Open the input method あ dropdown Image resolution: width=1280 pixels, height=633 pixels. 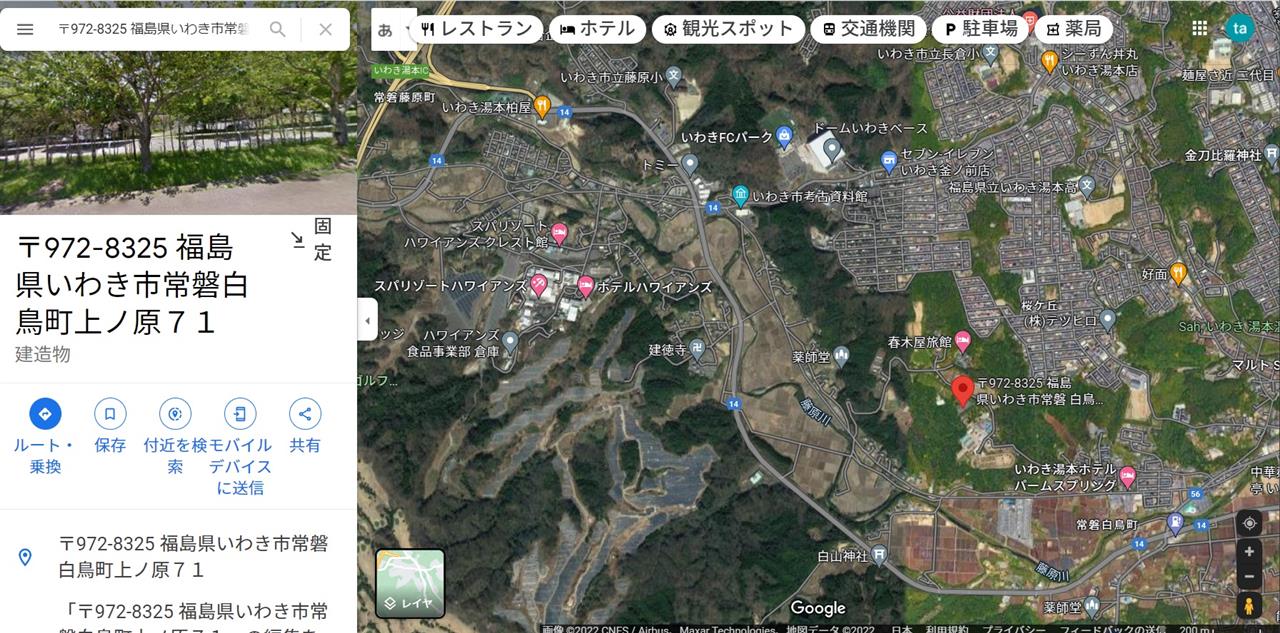[392, 29]
